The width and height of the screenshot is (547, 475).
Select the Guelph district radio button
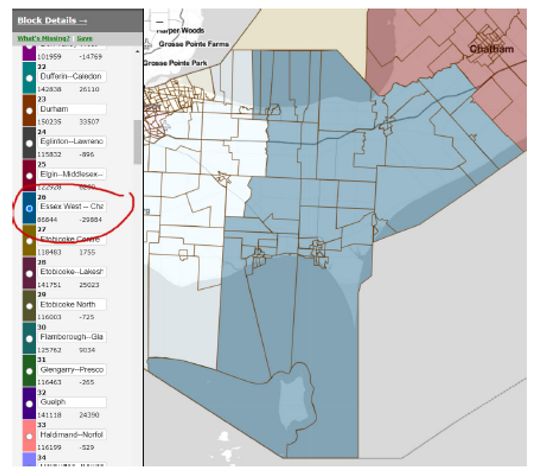coord(29,404)
